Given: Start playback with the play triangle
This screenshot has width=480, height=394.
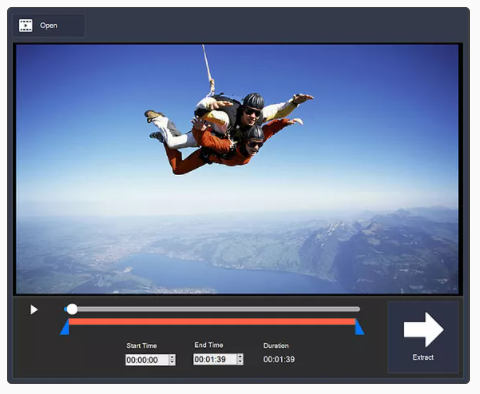Looking at the screenshot, I should pyautogui.click(x=34, y=310).
